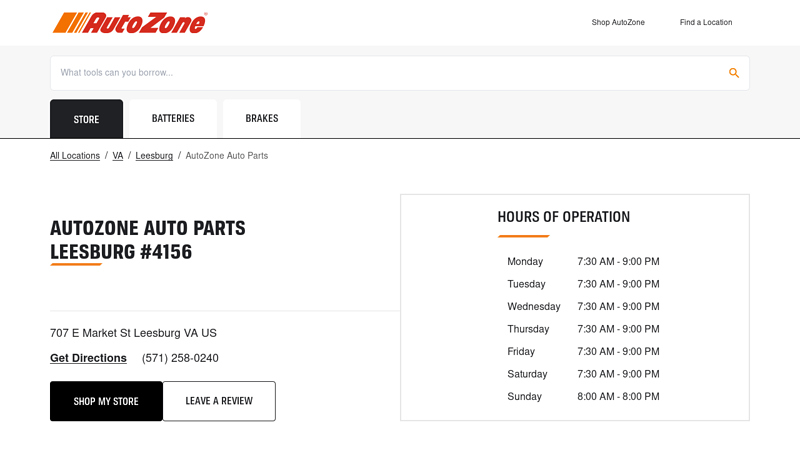Screen dimensions: 800x450
Task: Select the STORE tab
Action: click(86, 119)
